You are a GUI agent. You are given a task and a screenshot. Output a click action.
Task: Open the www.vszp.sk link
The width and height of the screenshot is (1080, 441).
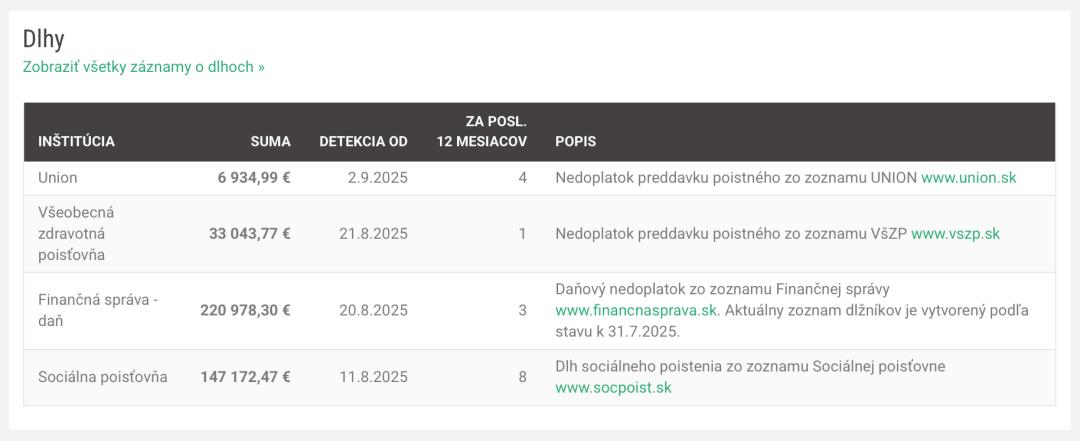[x=955, y=234]
